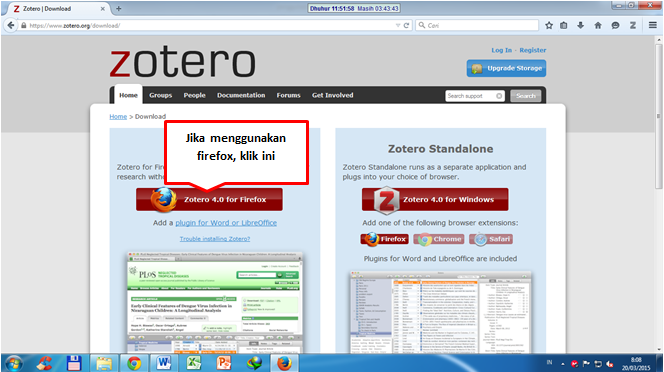The width and height of the screenshot is (664, 372).
Task: Click the back navigation arrow
Action: [x=11, y=25]
